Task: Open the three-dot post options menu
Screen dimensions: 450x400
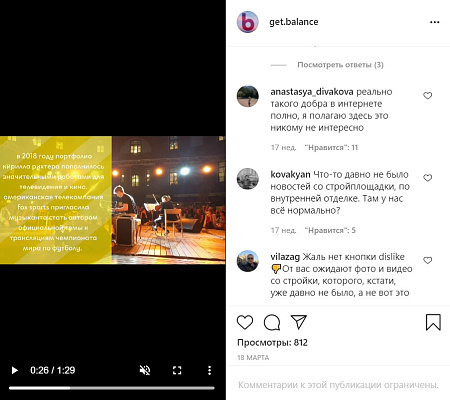Action: point(434,22)
